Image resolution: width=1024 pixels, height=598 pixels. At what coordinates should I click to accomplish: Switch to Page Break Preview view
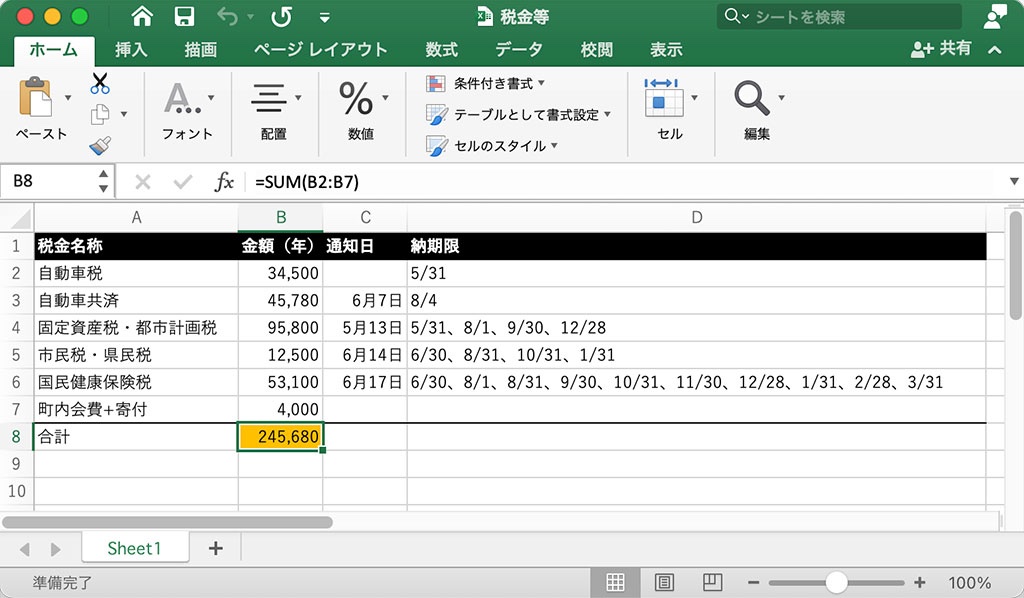pyautogui.click(x=712, y=582)
